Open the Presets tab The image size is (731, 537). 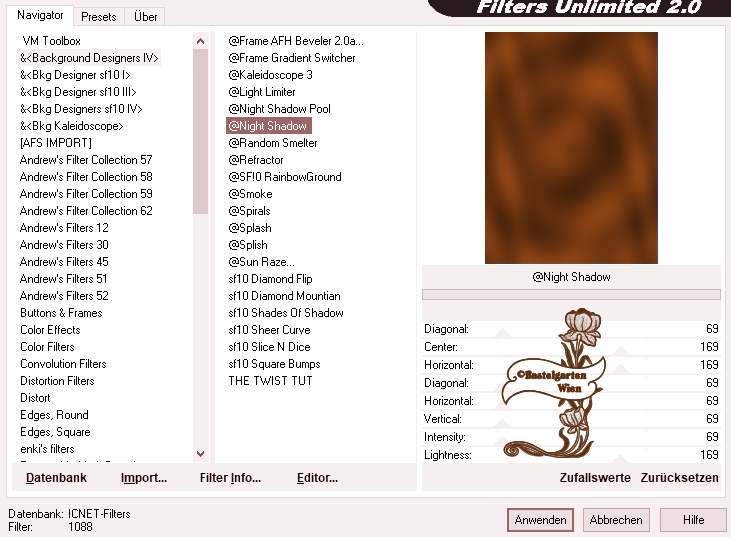point(98,17)
